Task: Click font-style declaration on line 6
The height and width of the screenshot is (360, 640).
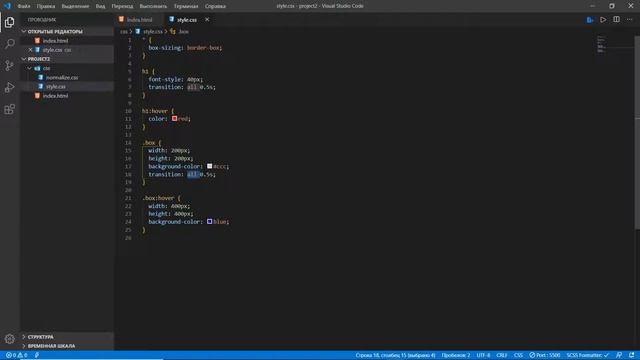Action: coord(175,79)
